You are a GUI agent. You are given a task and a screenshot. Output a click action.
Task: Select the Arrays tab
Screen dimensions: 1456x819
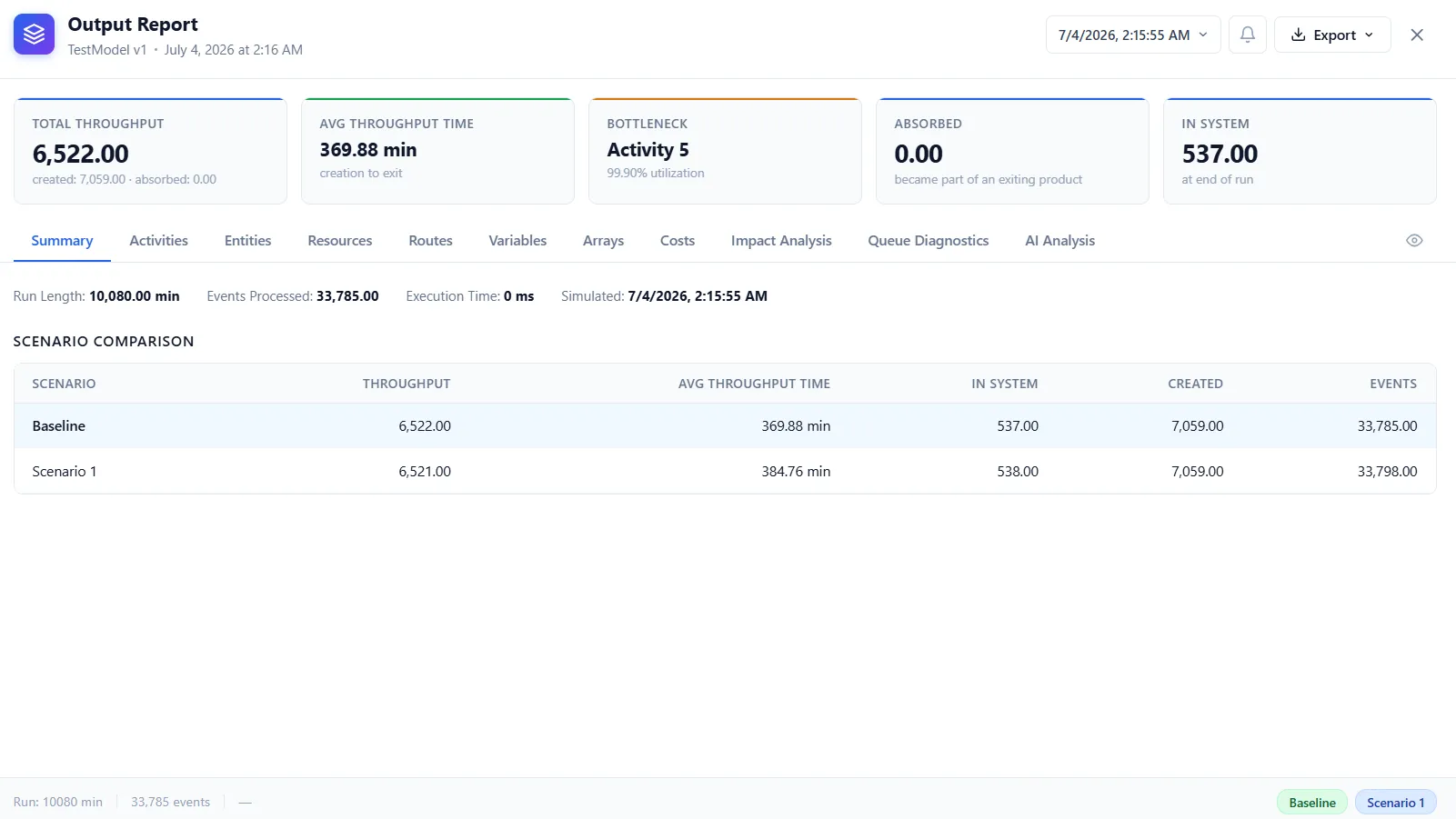[603, 241]
